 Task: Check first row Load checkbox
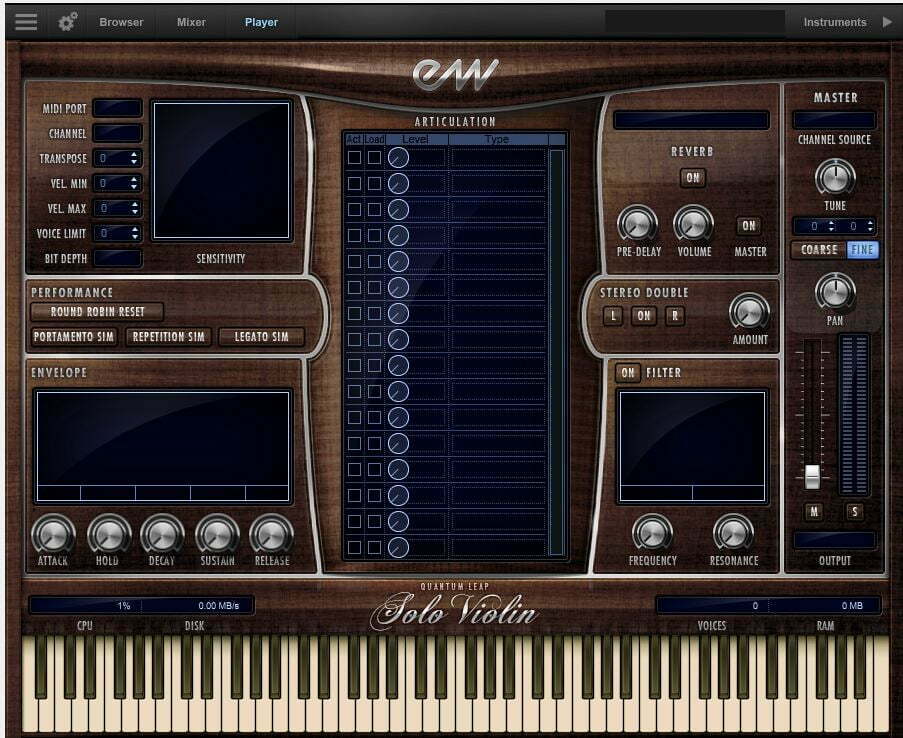pyautogui.click(x=374, y=157)
